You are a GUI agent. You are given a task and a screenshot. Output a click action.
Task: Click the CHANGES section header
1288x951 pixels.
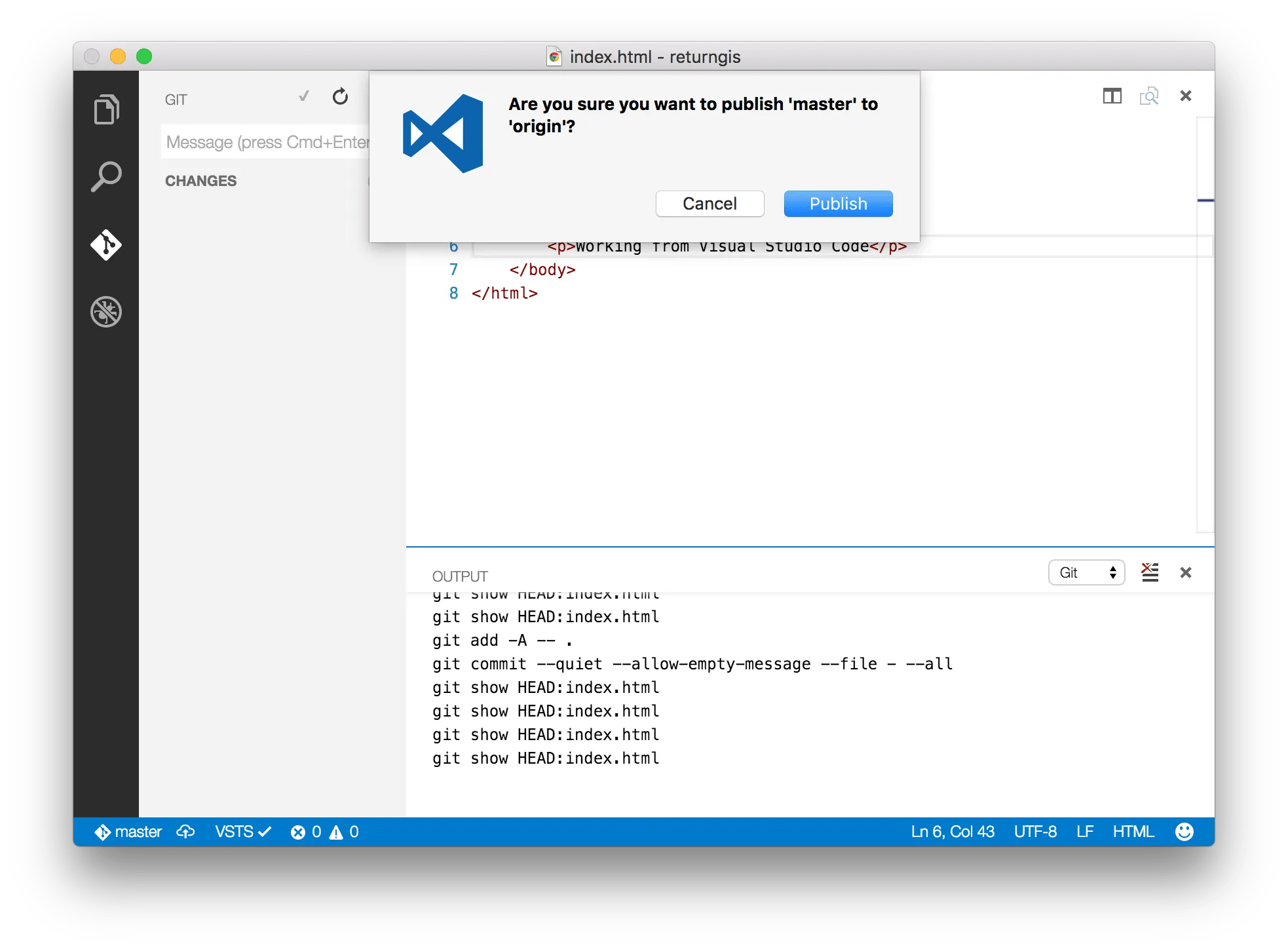point(200,181)
